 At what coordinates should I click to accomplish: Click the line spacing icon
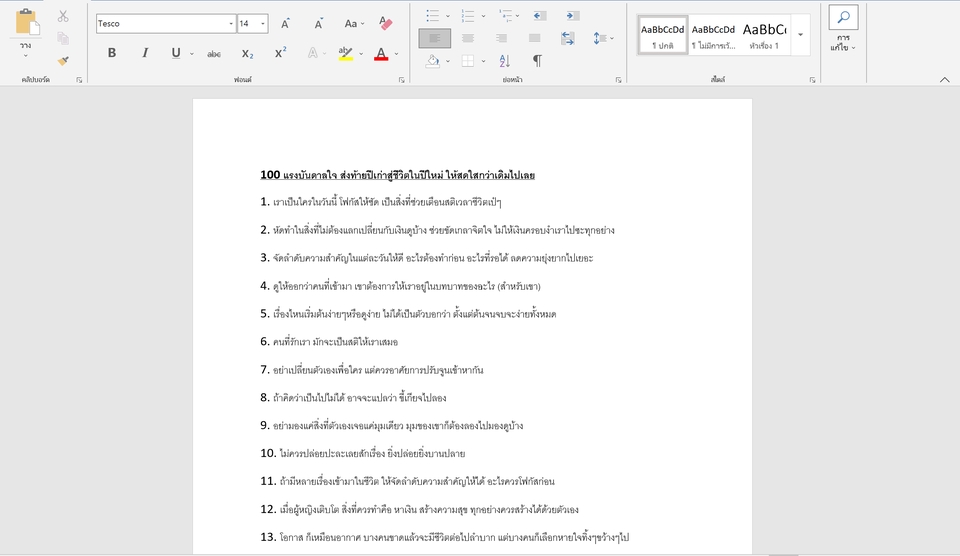click(x=599, y=38)
